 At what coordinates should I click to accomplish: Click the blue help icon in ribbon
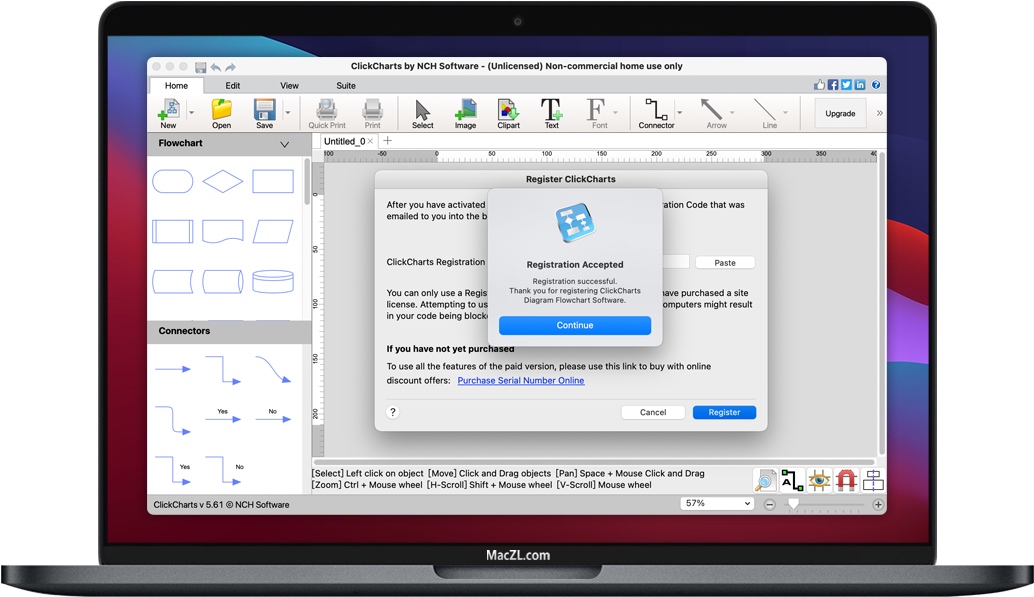click(x=876, y=84)
